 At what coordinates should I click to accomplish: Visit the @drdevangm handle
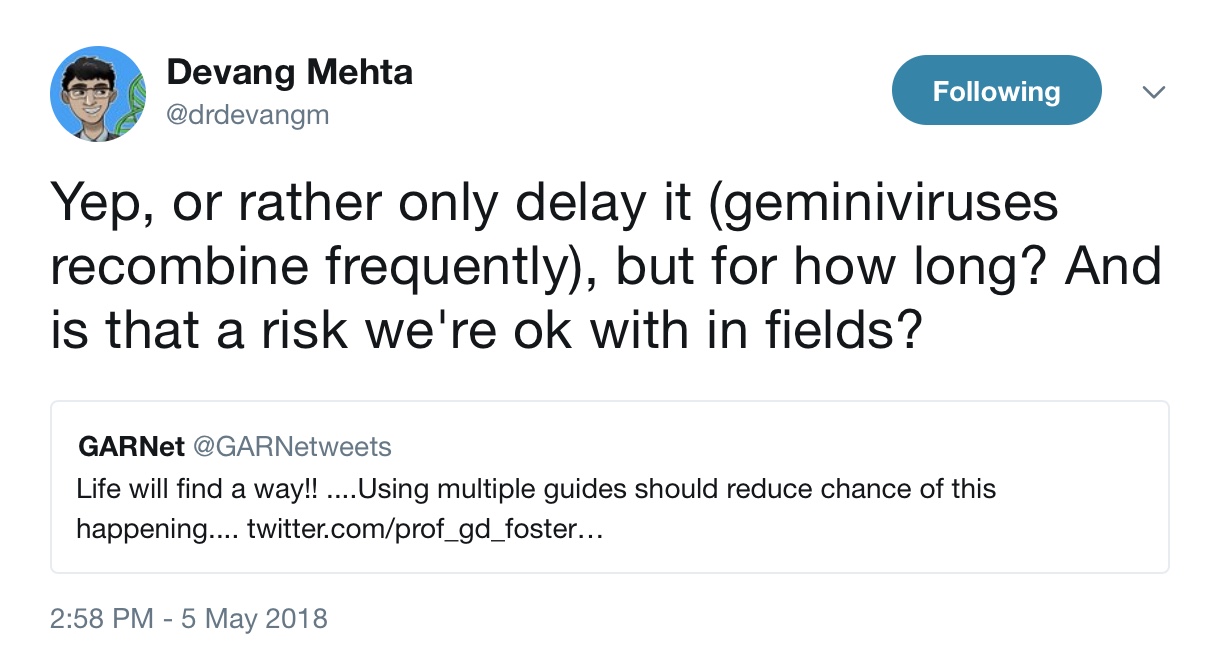247,116
